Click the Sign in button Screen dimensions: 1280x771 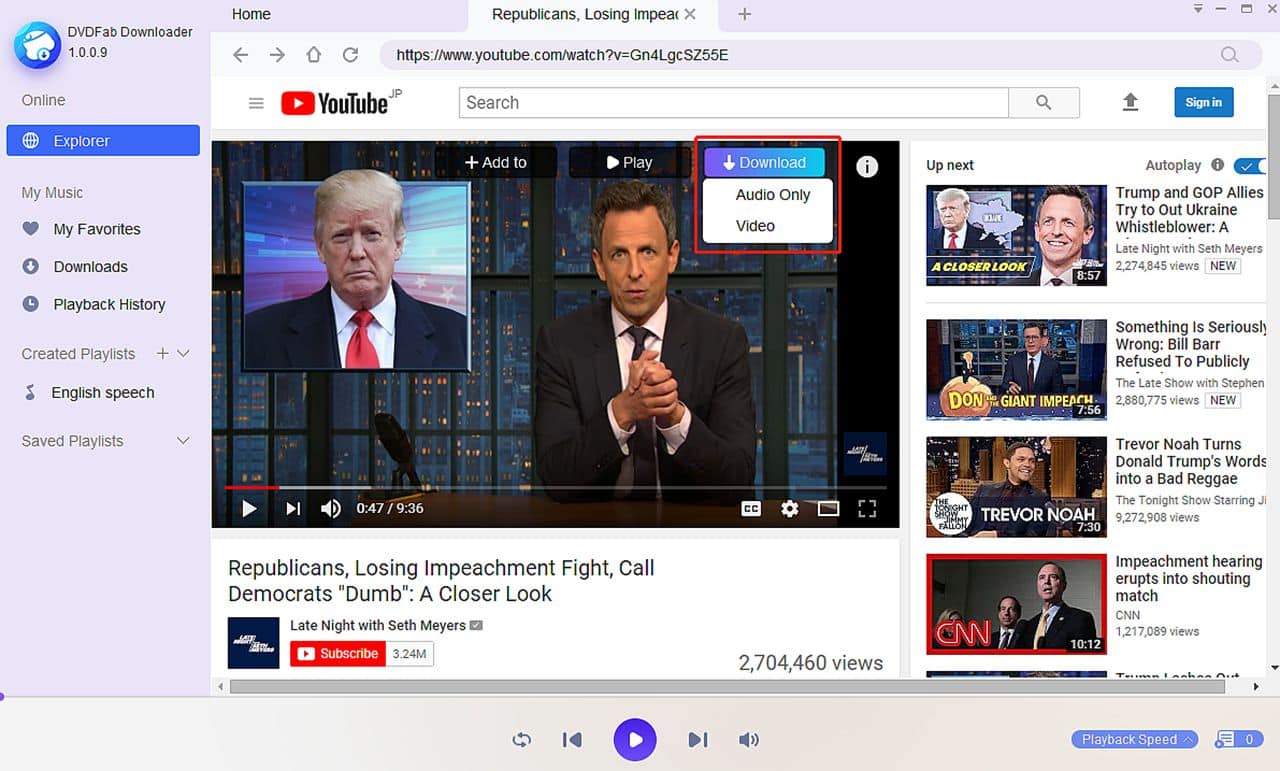pos(1203,102)
